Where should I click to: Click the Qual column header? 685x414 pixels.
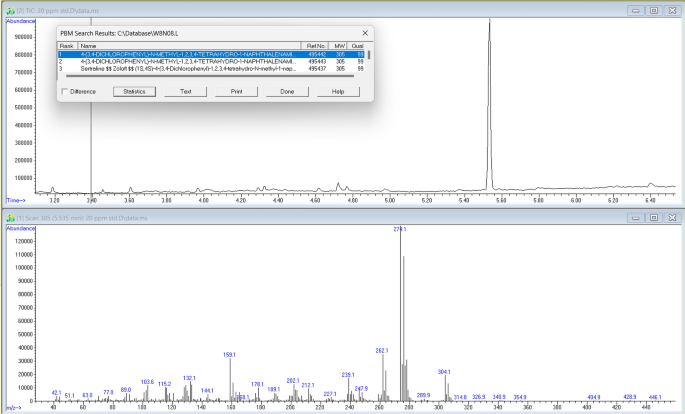[357, 46]
